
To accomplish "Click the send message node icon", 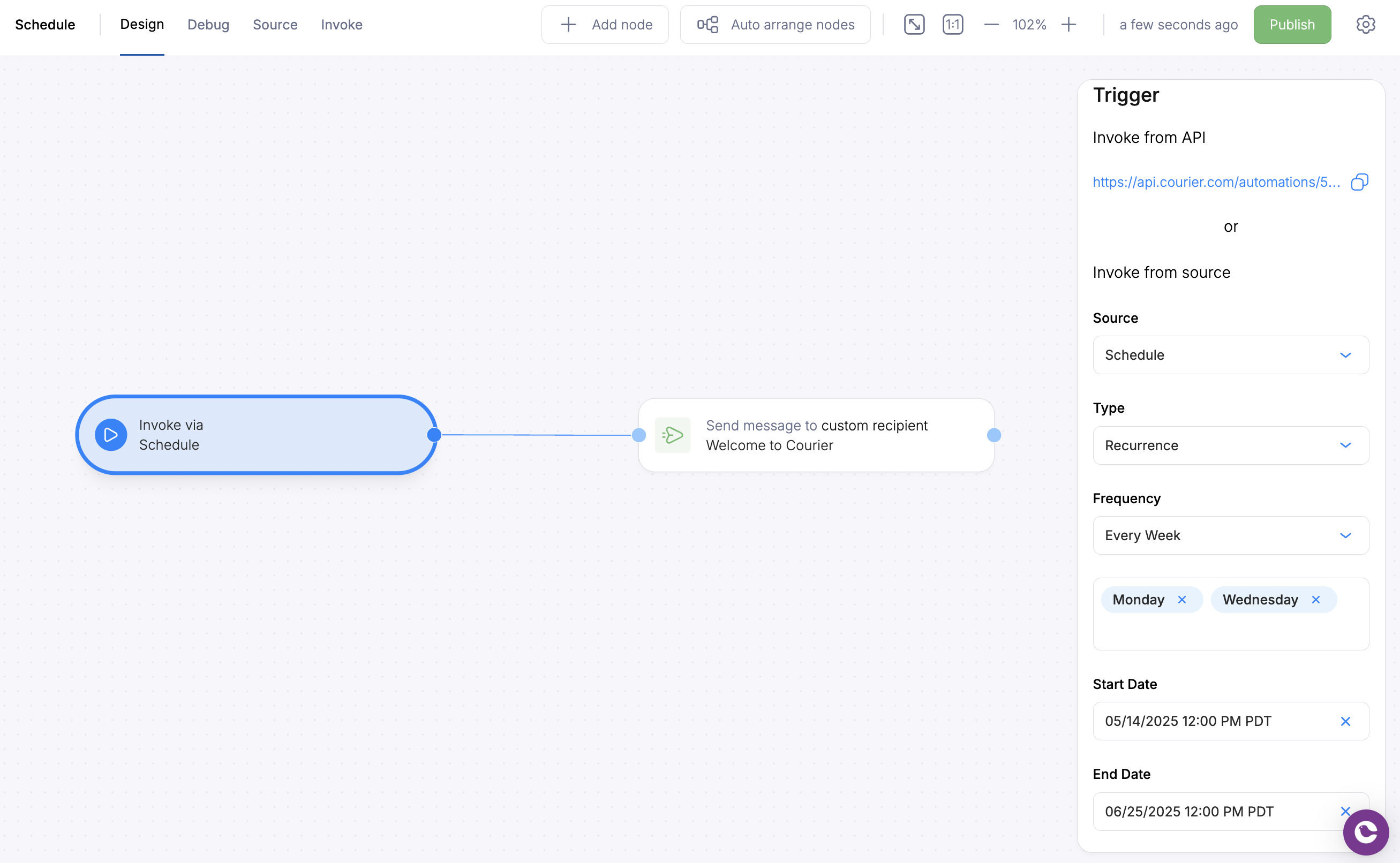I will point(673,435).
